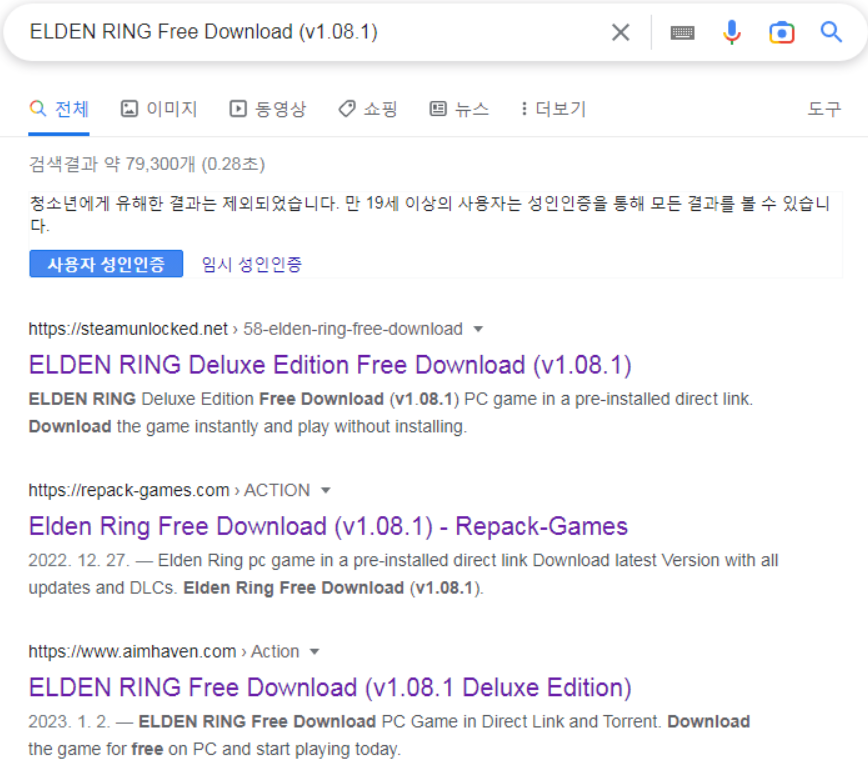Open Elden Ring Free Download Repack-Games result
Screen dimensions: 868x766
[328, 526]
